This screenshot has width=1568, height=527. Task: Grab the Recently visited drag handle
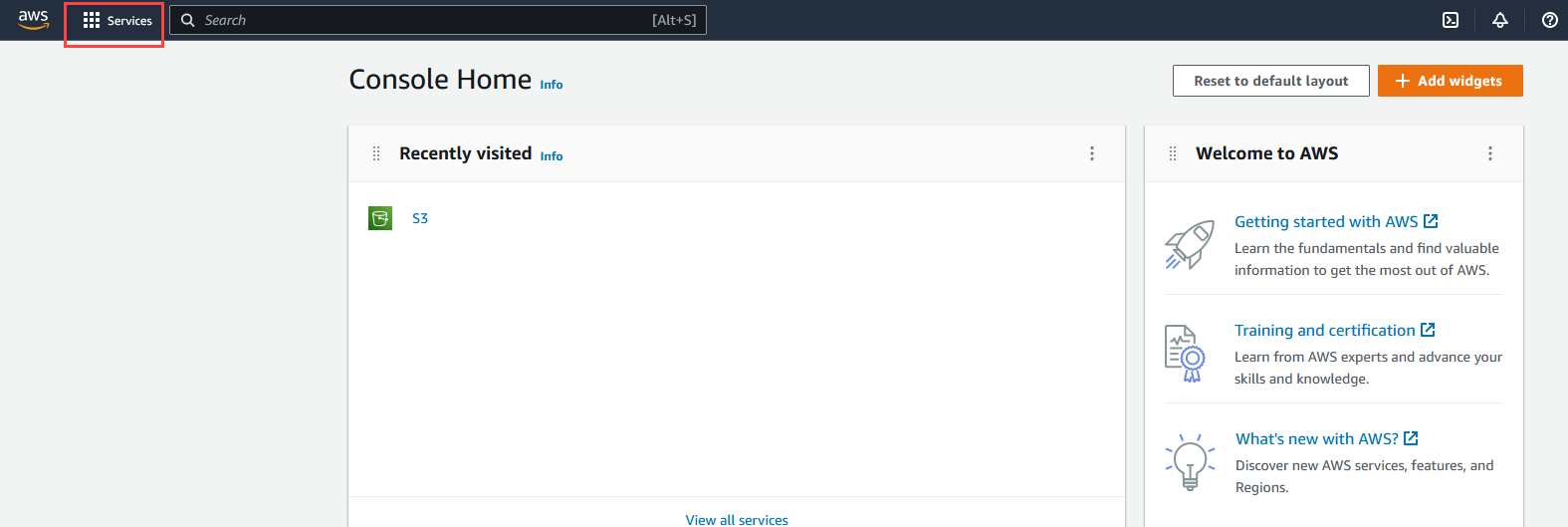(376, 153)
